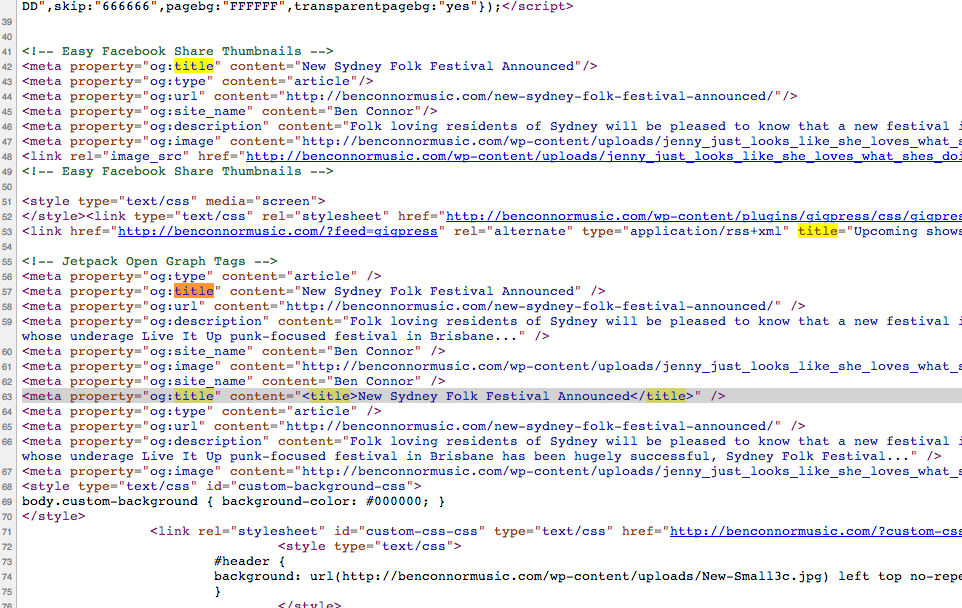The height and width of the screenshot is (608, 962).
Task: Click the closing </script> tag at the top
Action: (537, 7)
